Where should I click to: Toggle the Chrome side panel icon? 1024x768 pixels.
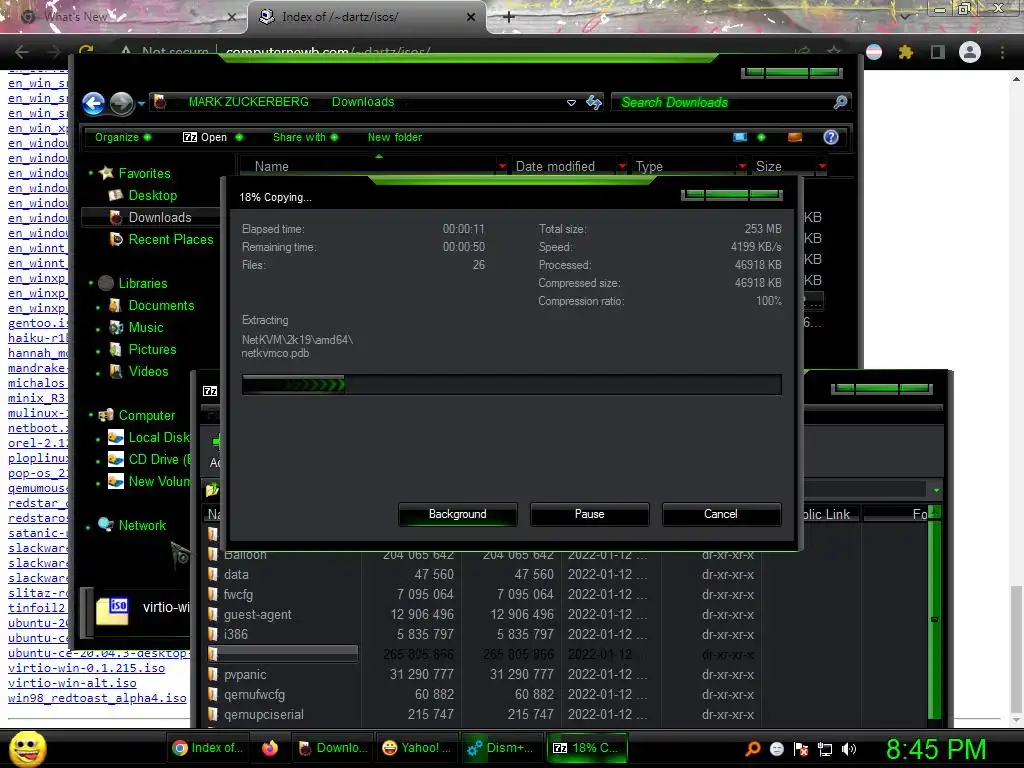pos(938,52)
